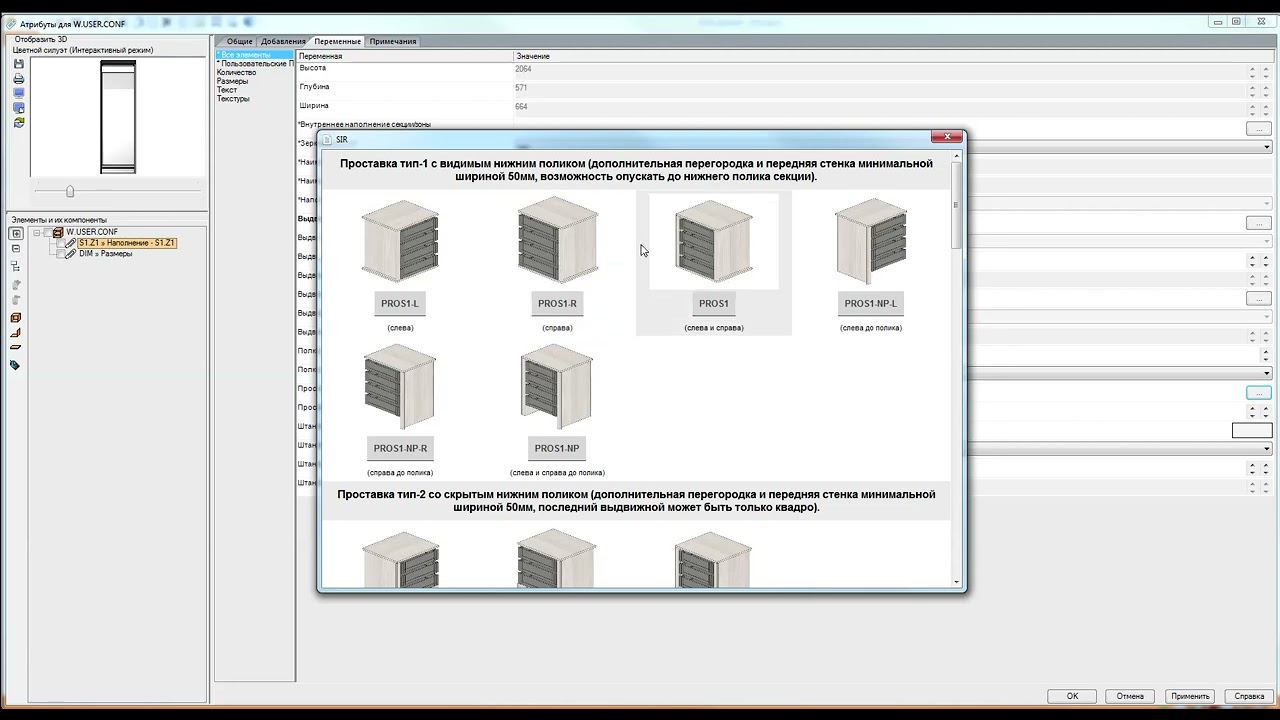Click the browse button on the Внутреннее наполнение row

[x=1258, y=128]
